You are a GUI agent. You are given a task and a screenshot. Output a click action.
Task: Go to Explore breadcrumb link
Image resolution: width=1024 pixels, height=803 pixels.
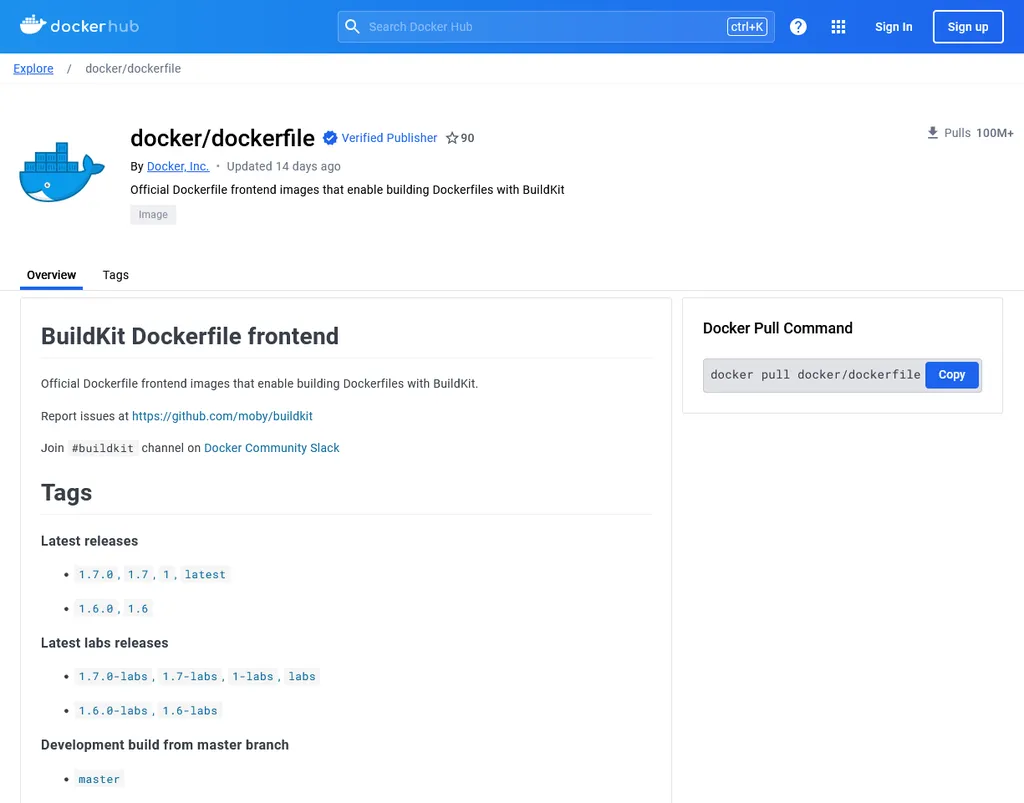pos(33,69)
